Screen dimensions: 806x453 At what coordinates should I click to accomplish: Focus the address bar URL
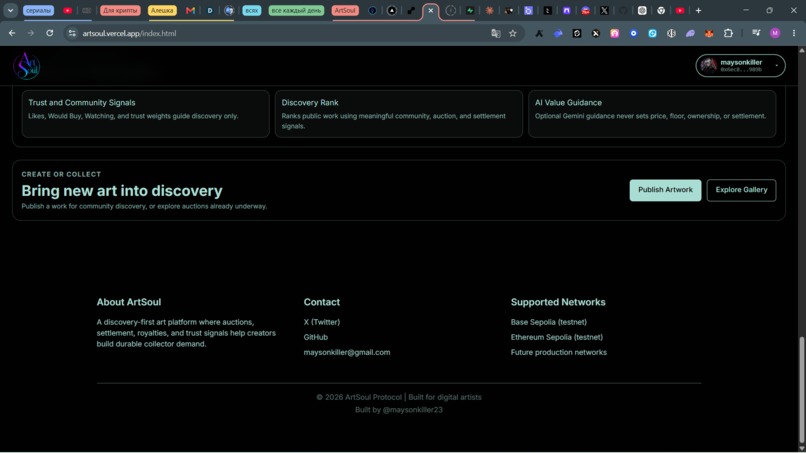point(129,33)
